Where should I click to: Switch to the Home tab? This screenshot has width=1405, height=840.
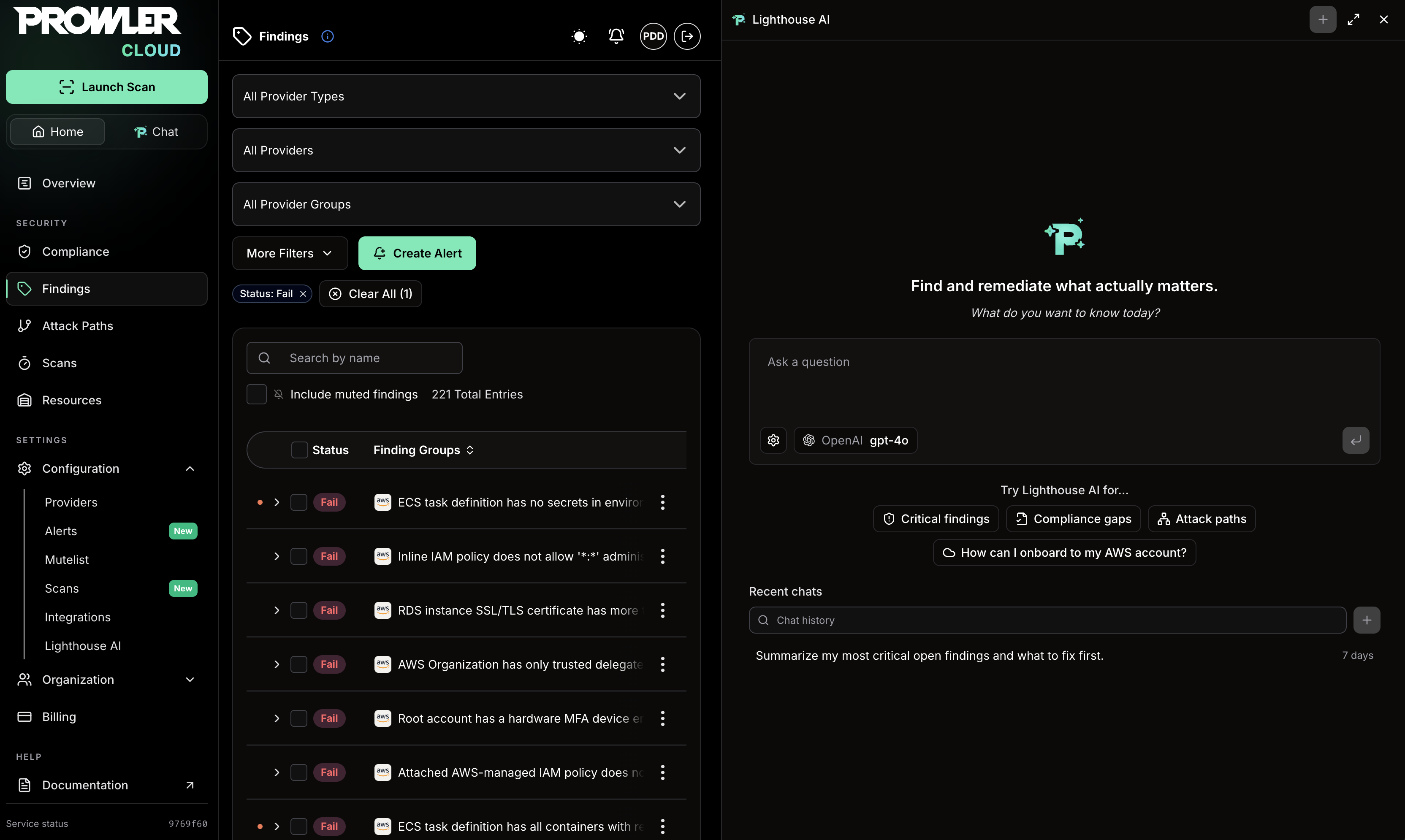pos(58,132)
